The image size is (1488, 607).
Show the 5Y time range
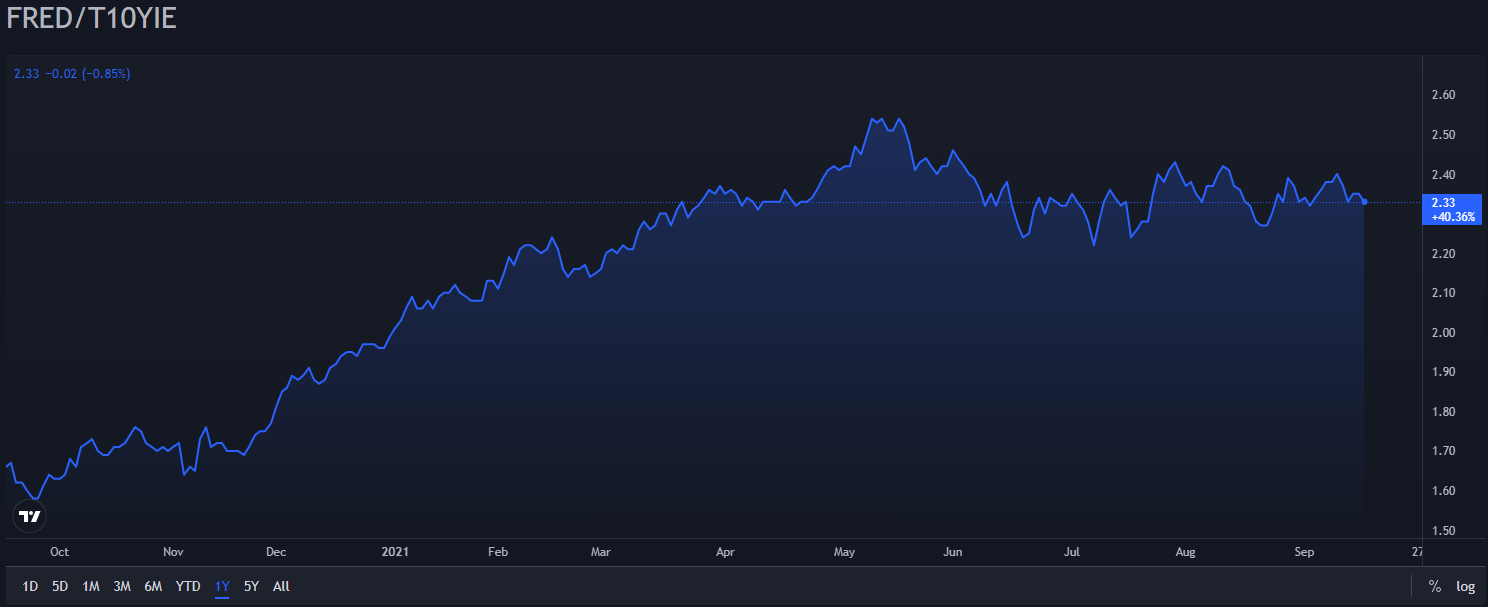click(x=251, y=587)
